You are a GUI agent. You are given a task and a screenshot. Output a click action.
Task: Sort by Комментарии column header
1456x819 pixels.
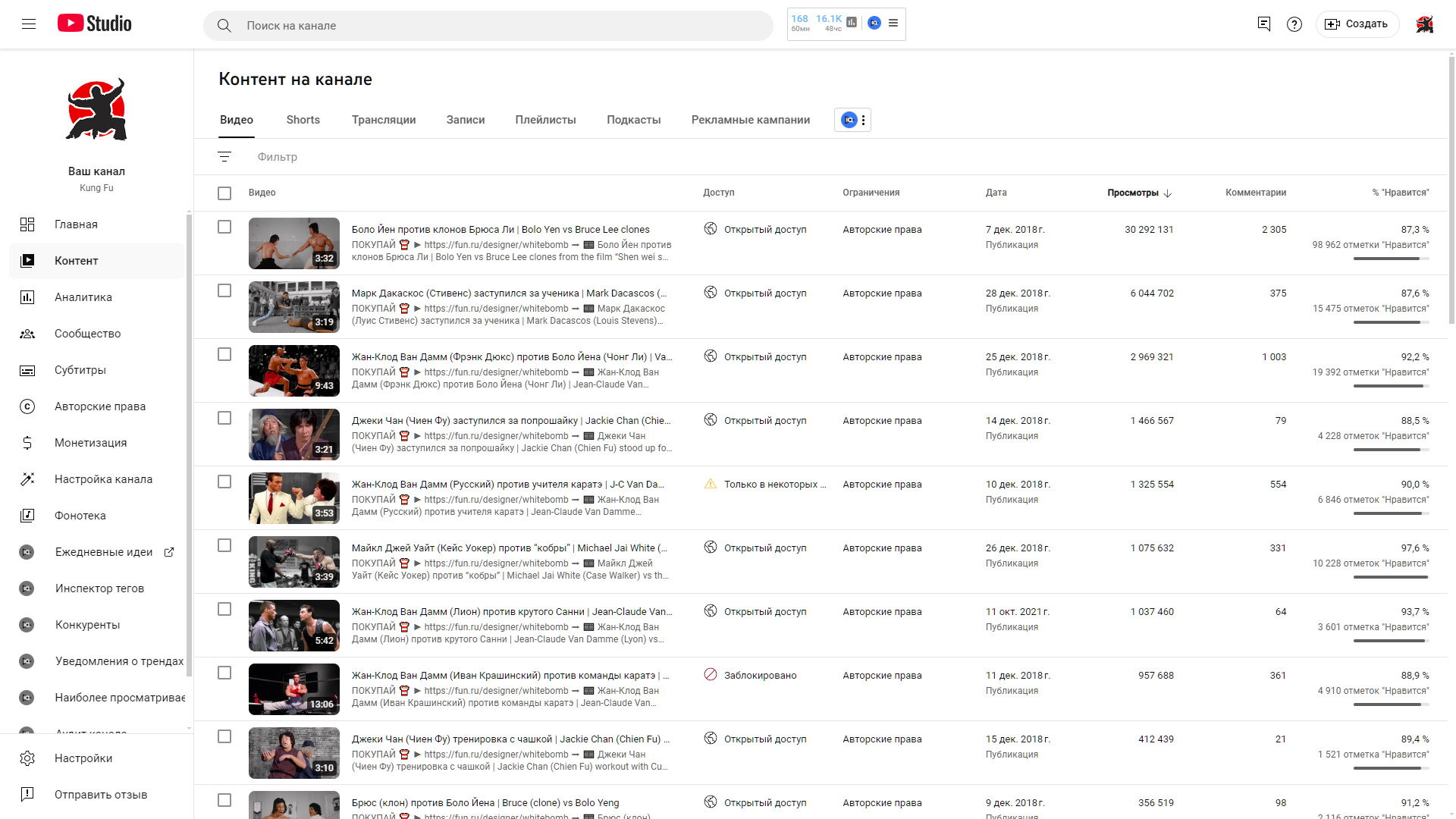point(1256,193)
